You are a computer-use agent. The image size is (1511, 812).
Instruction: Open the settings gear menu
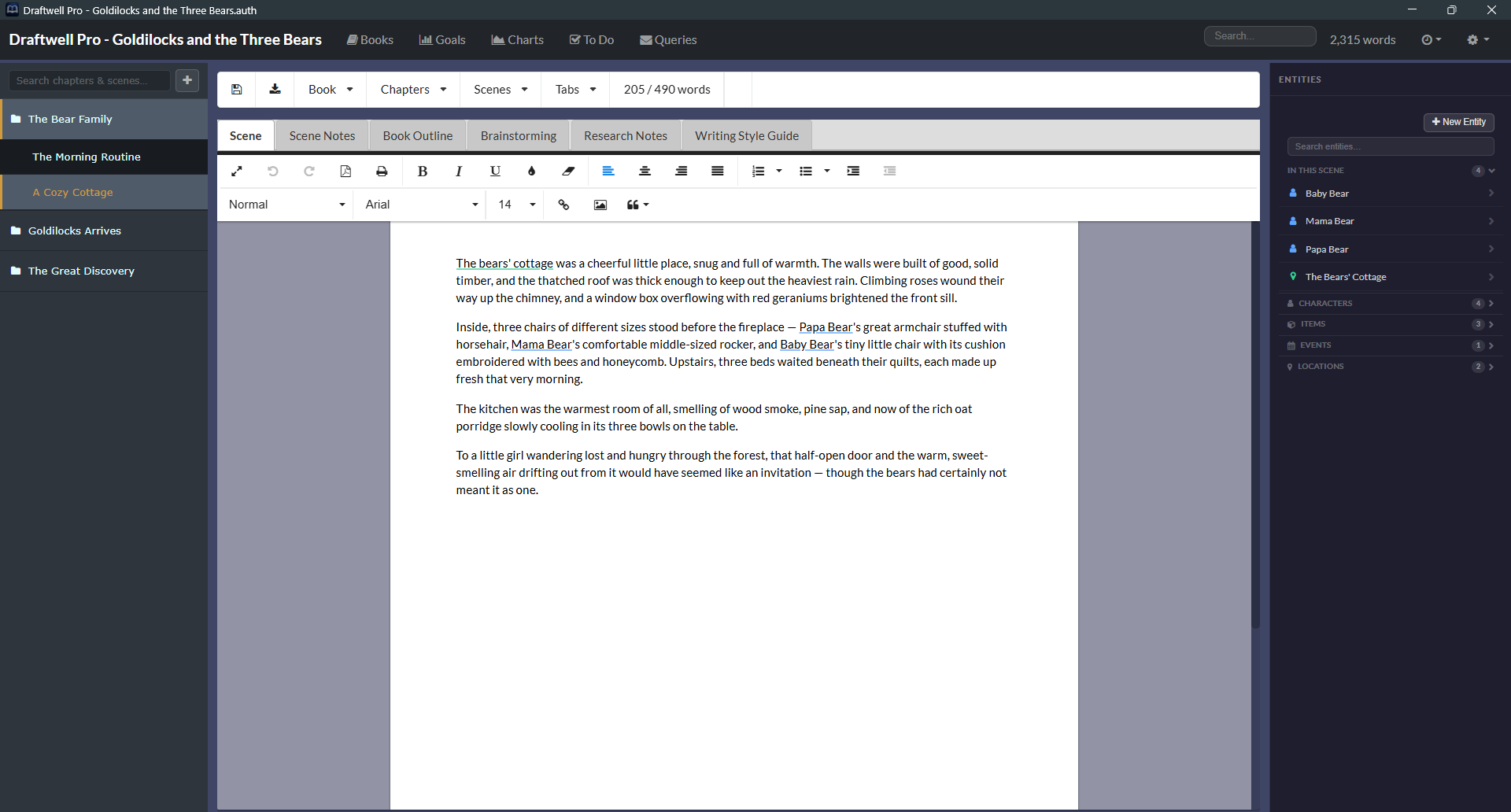[1478, 40]
